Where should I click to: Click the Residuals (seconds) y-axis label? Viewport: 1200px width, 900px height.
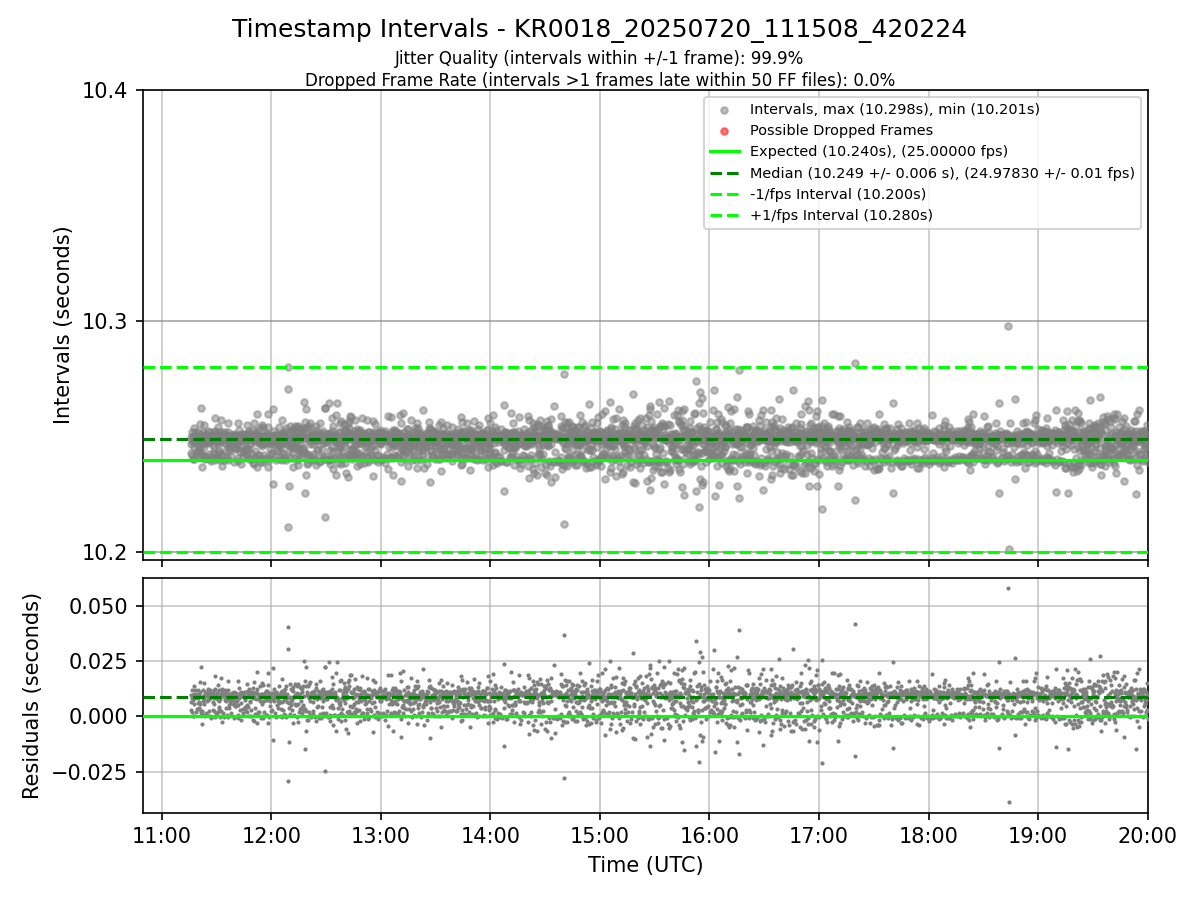(x=32, y=696)
